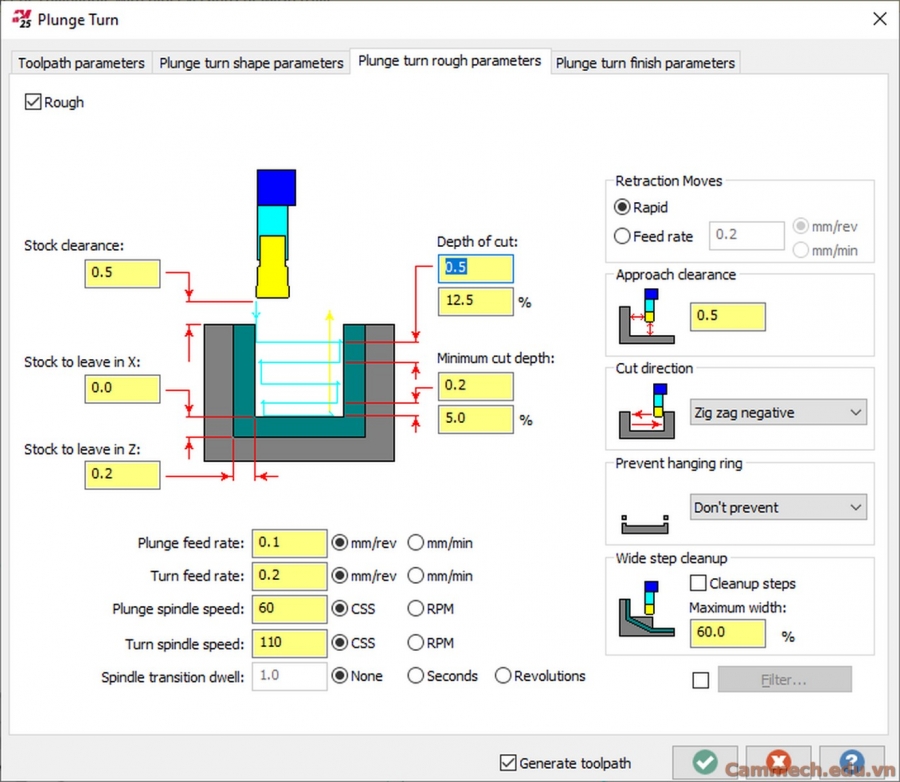Click the Maximum width percent field

pyautogui.click(x=728, y=633)
